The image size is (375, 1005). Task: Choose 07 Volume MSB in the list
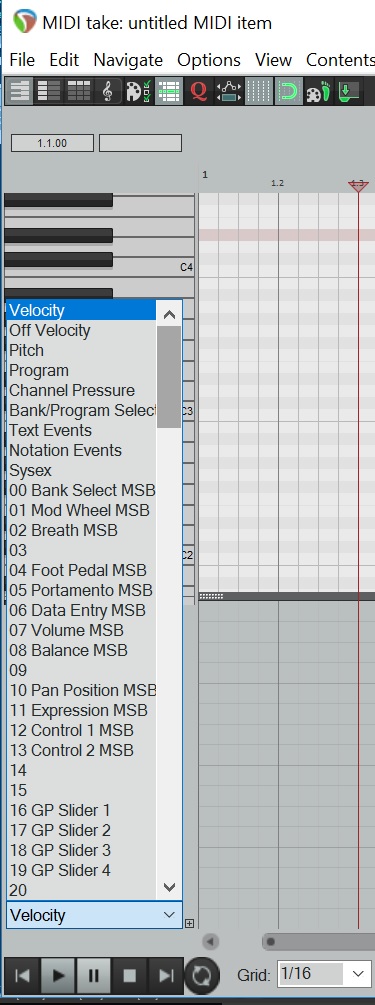tap(67, 630)
